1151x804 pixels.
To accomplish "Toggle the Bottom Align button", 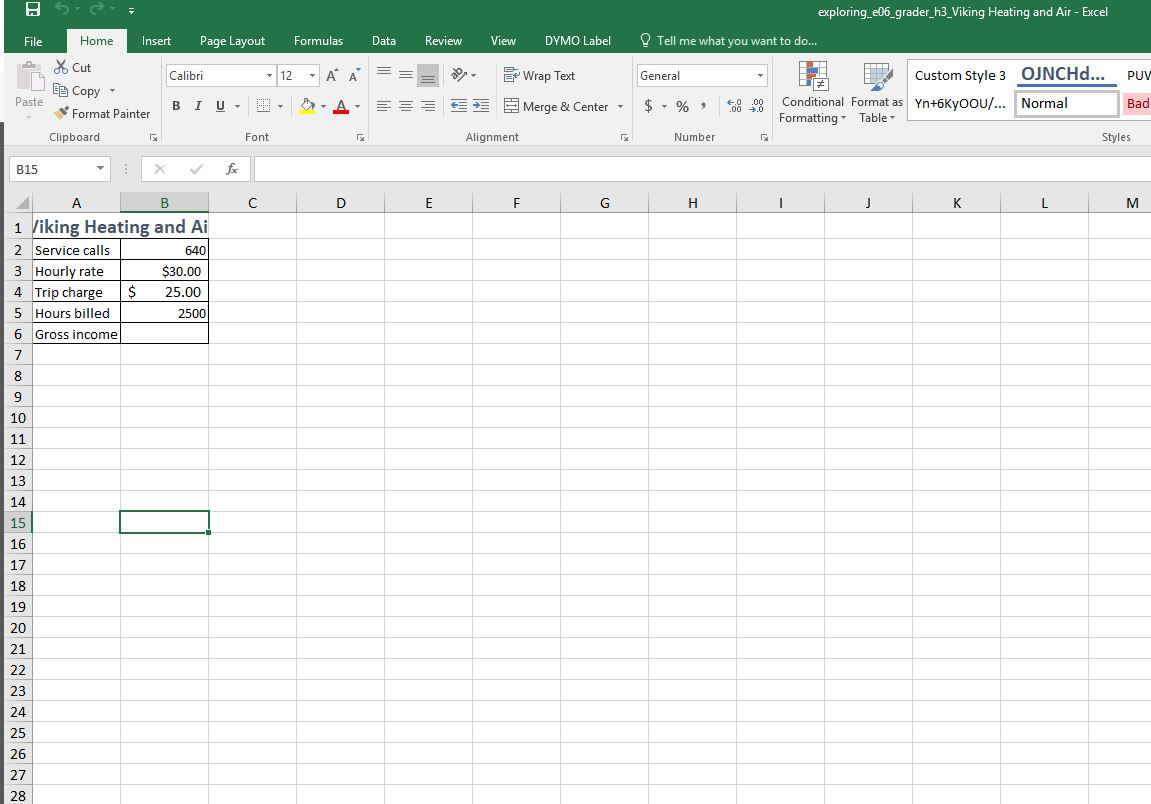I will [428, 75].
